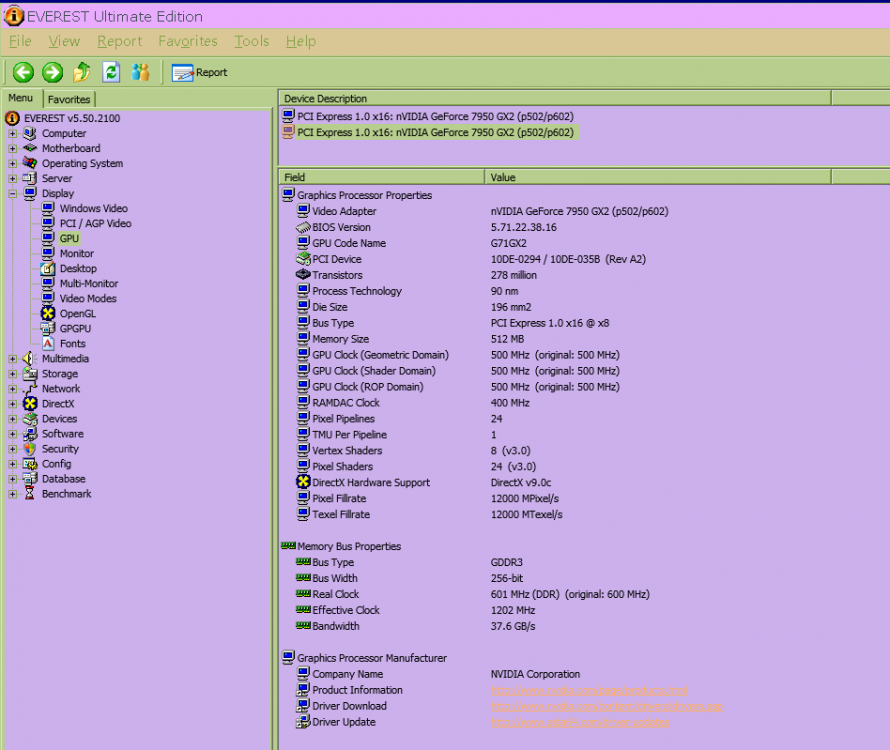Switch to the Favorites tab
Screen dimensions: 890x750
[69, 99]
